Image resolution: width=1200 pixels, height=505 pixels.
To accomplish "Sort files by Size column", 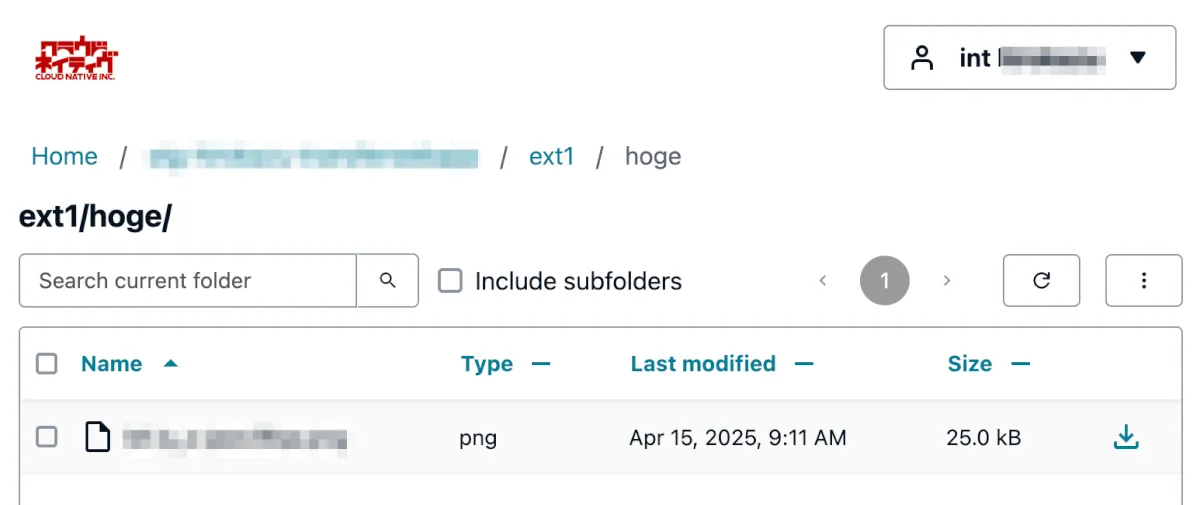I will (x=970, y=364).
